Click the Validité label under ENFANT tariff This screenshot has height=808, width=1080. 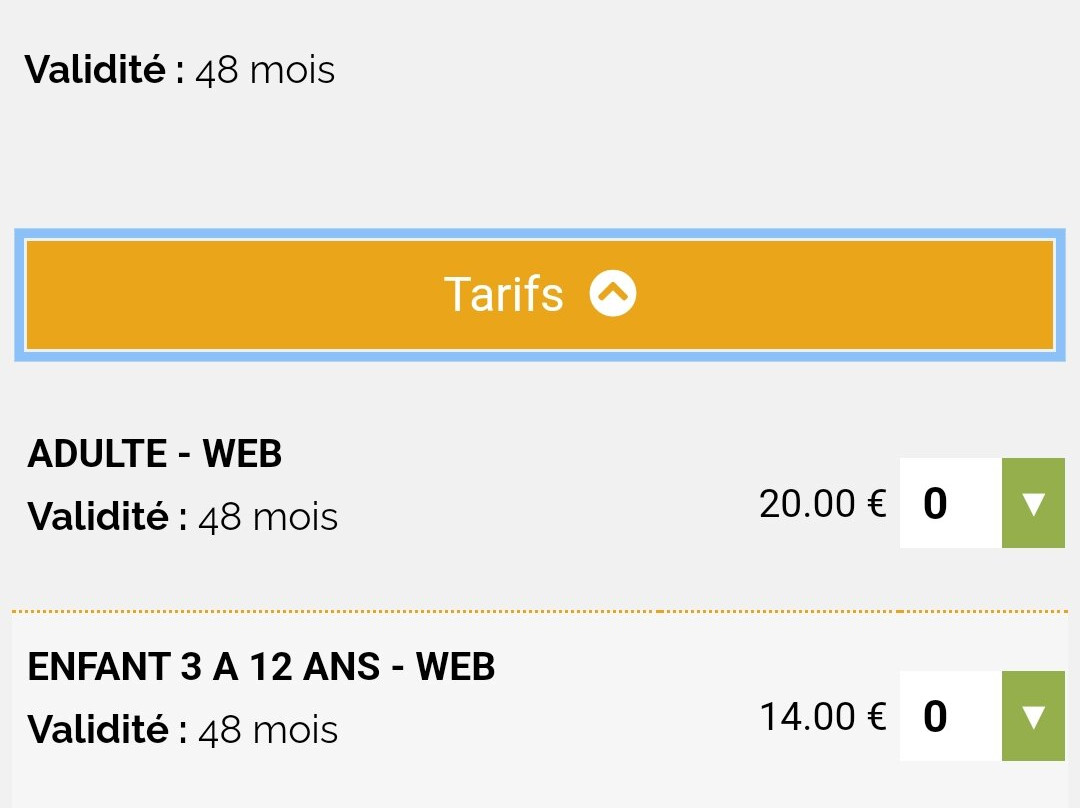coord(107,729)
